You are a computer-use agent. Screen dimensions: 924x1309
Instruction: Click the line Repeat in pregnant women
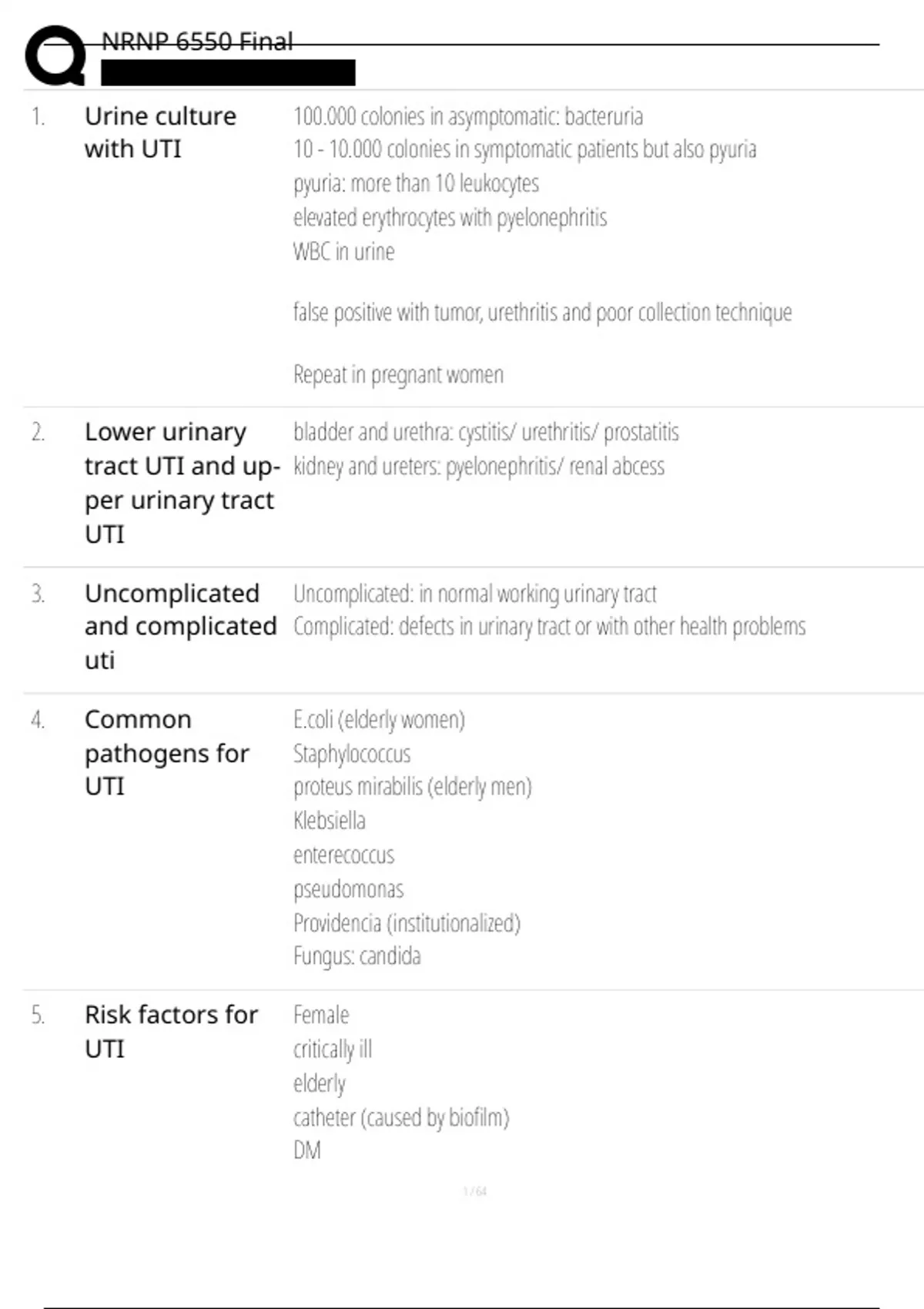398,375
